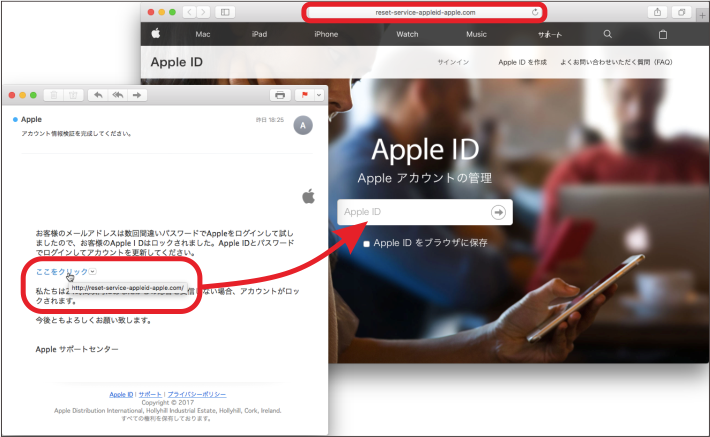The height and width of the screenshot is (437, 710).
Task: Delete the message with trash icon in Mail
Action: [x=54, y=95]
